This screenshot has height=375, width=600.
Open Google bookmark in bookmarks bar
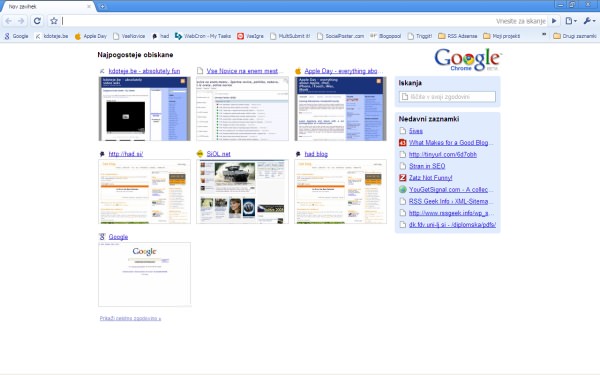point(16,36)
